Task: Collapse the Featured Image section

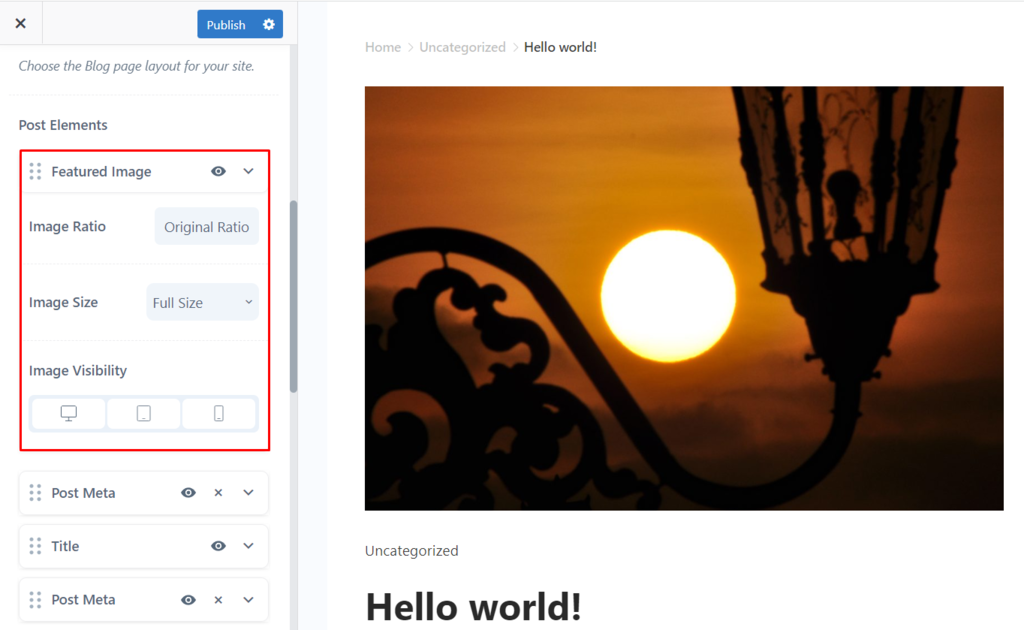Action: pyautogui.click(x=247, y=171)
